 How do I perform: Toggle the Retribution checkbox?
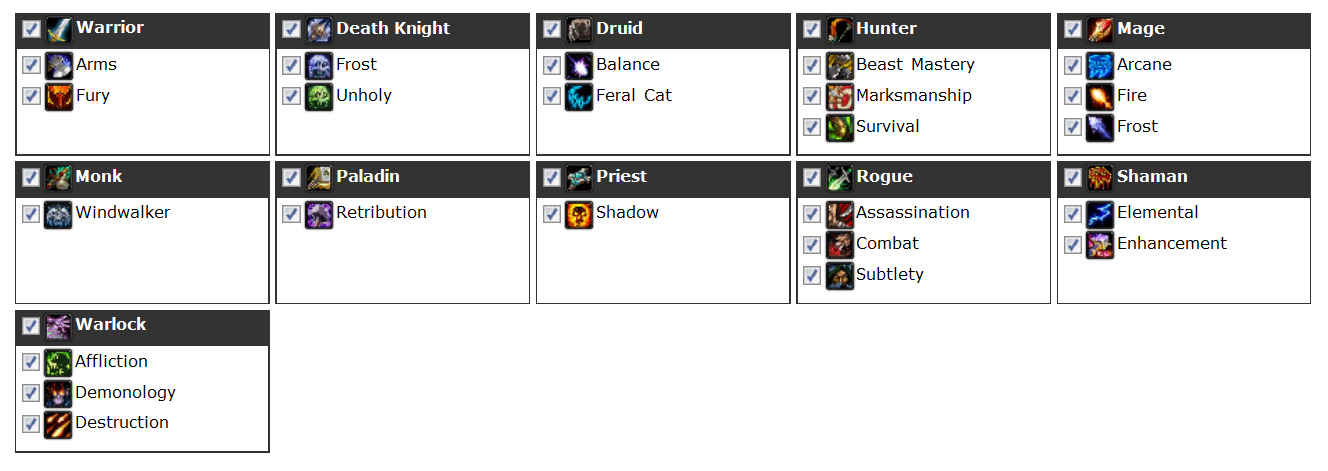pos(291,214)
